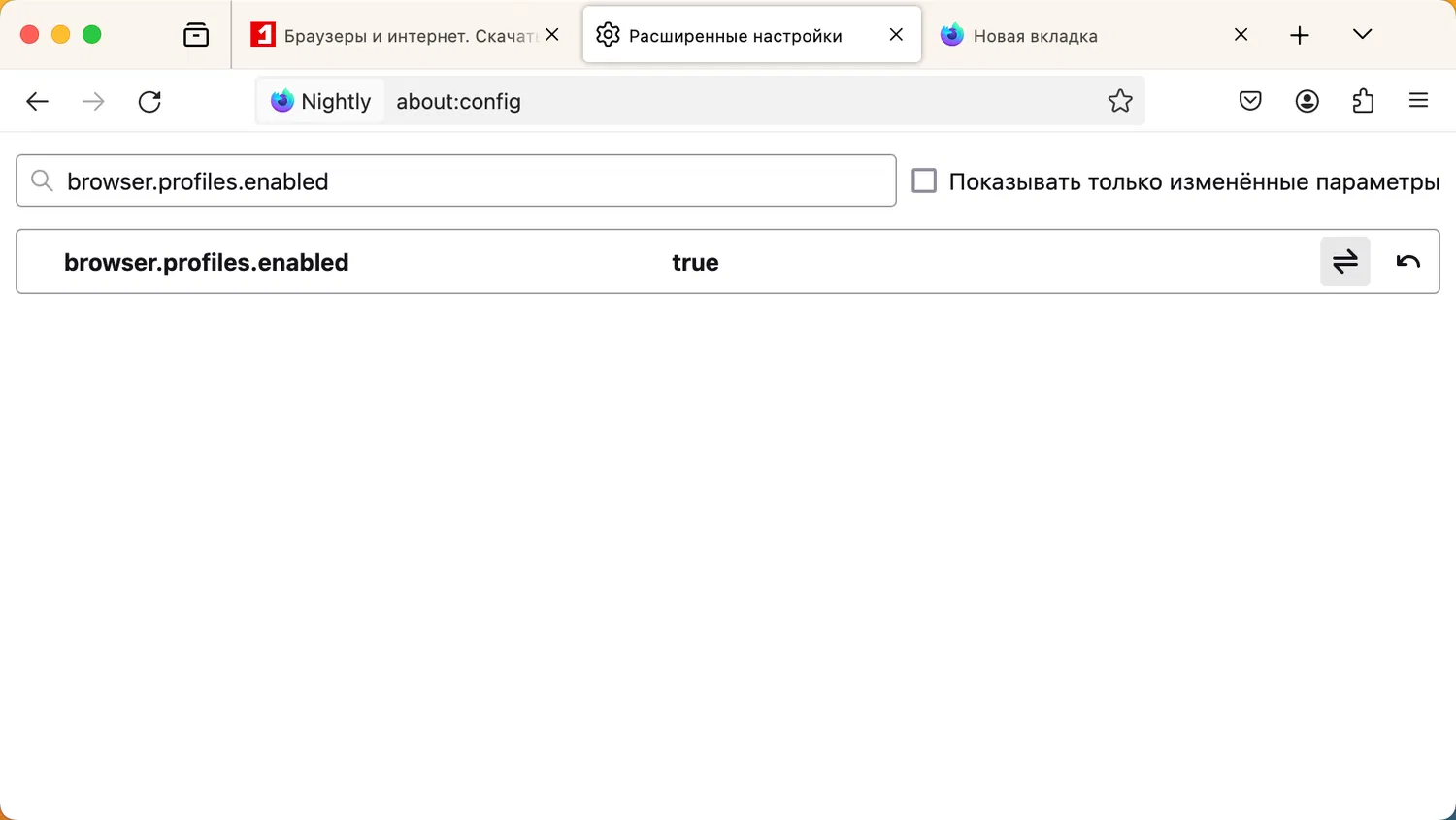Click the Nightly identity box in address bar

[x=321, y=101]
